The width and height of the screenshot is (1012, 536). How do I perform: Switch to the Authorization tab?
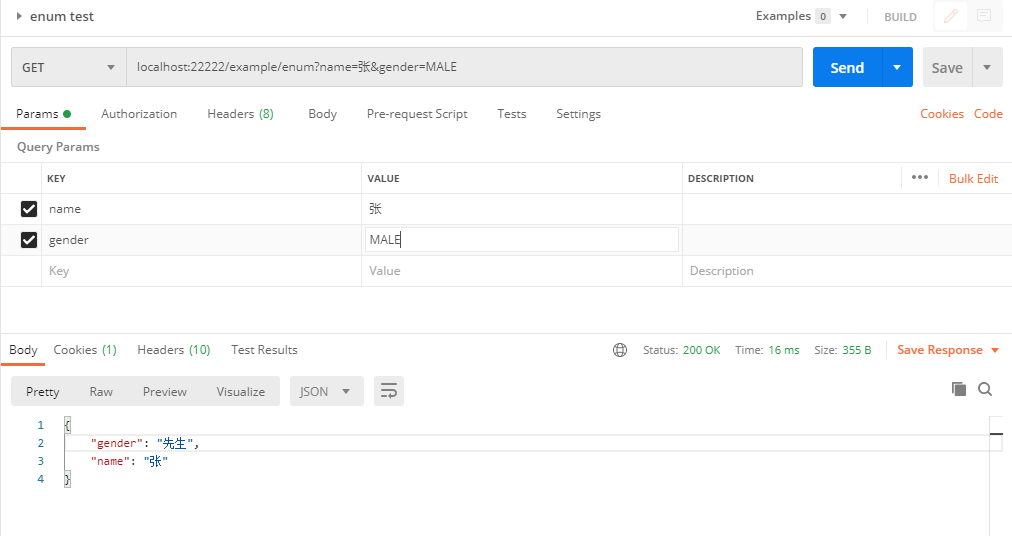pos(139,114)
